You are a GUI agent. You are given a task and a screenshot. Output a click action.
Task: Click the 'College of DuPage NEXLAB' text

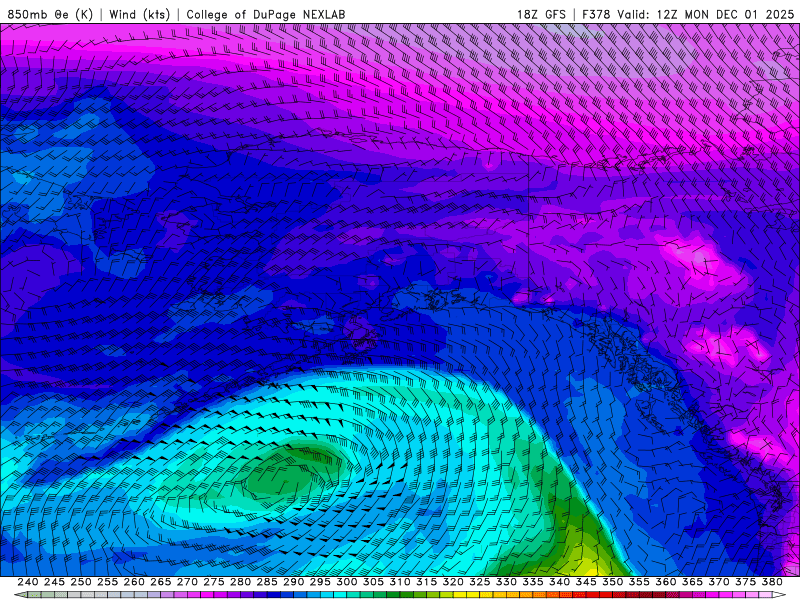[x=266, y=14]
